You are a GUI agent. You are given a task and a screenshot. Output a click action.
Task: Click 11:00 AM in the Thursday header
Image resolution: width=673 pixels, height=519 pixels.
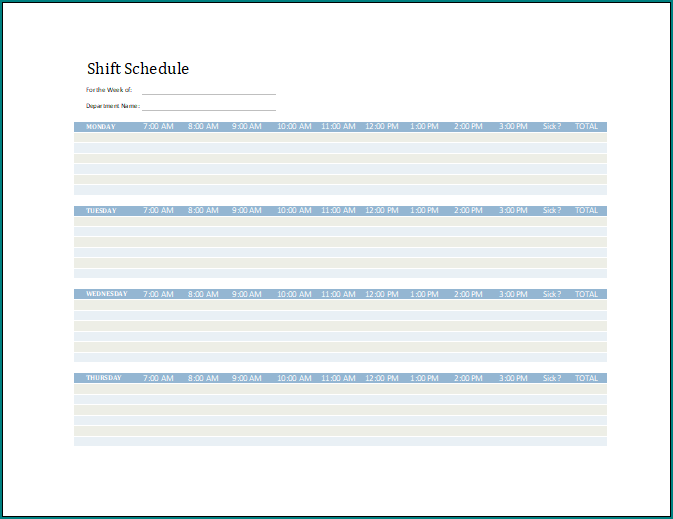point(338,378)
